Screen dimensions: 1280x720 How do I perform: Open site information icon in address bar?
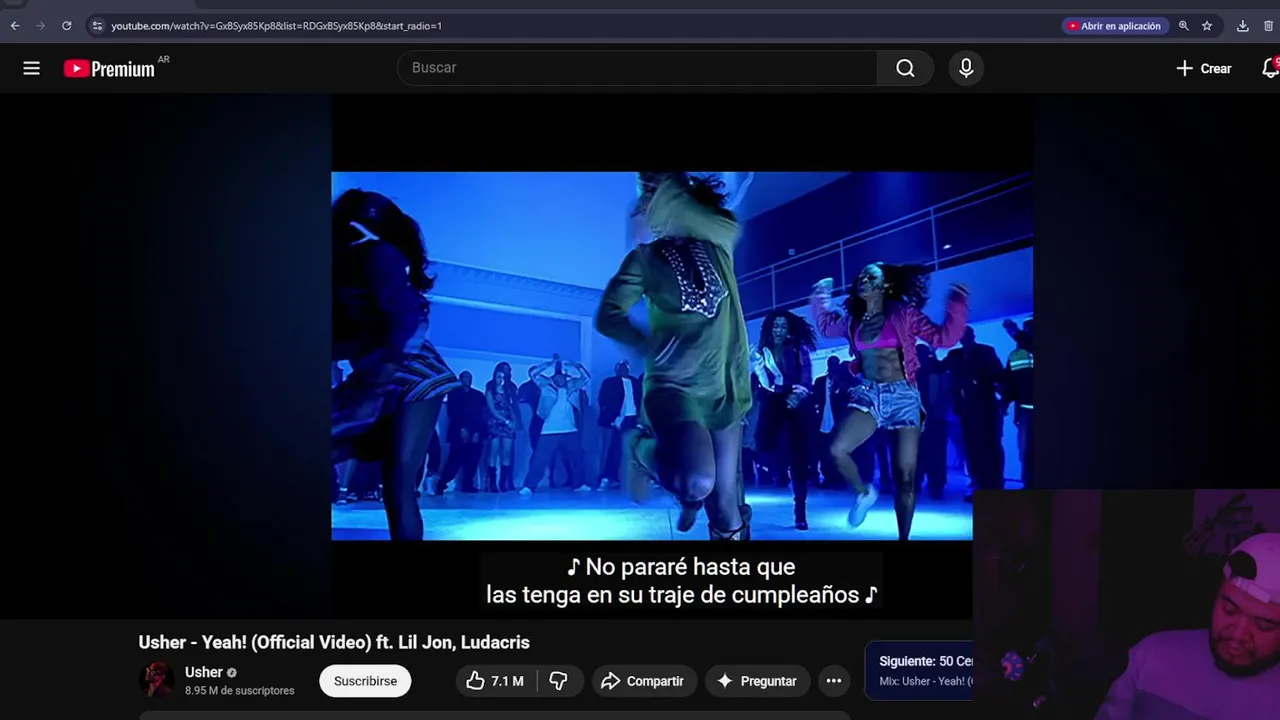[x=97, y=26]
